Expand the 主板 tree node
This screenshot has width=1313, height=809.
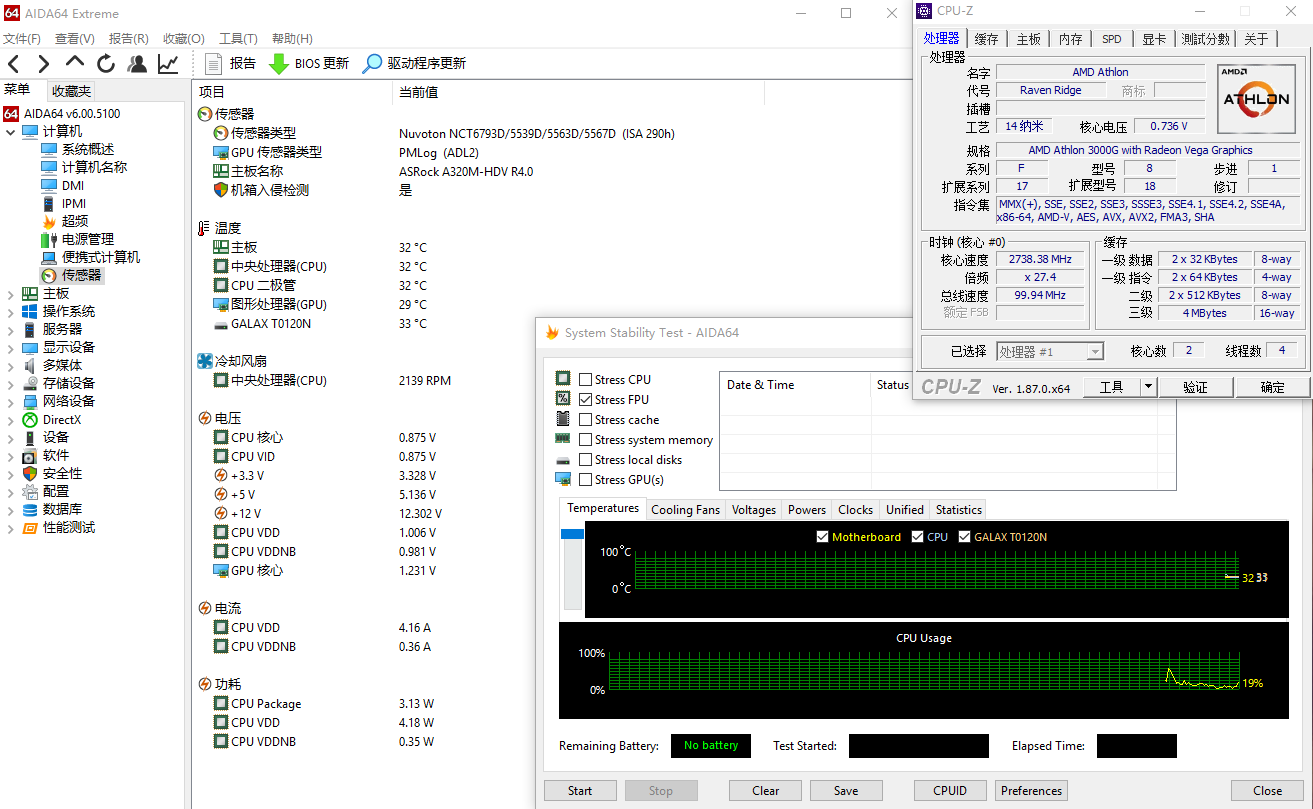tap(11, 294)
